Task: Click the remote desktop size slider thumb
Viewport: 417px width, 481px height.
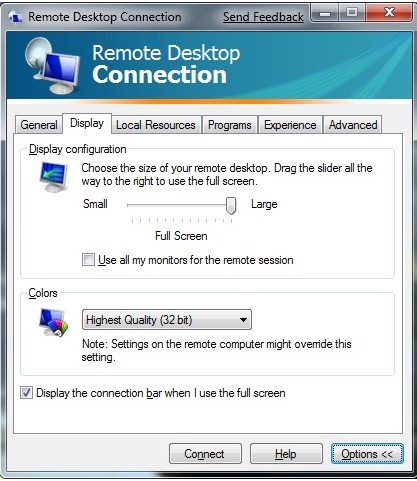Action: coord(231,206)
